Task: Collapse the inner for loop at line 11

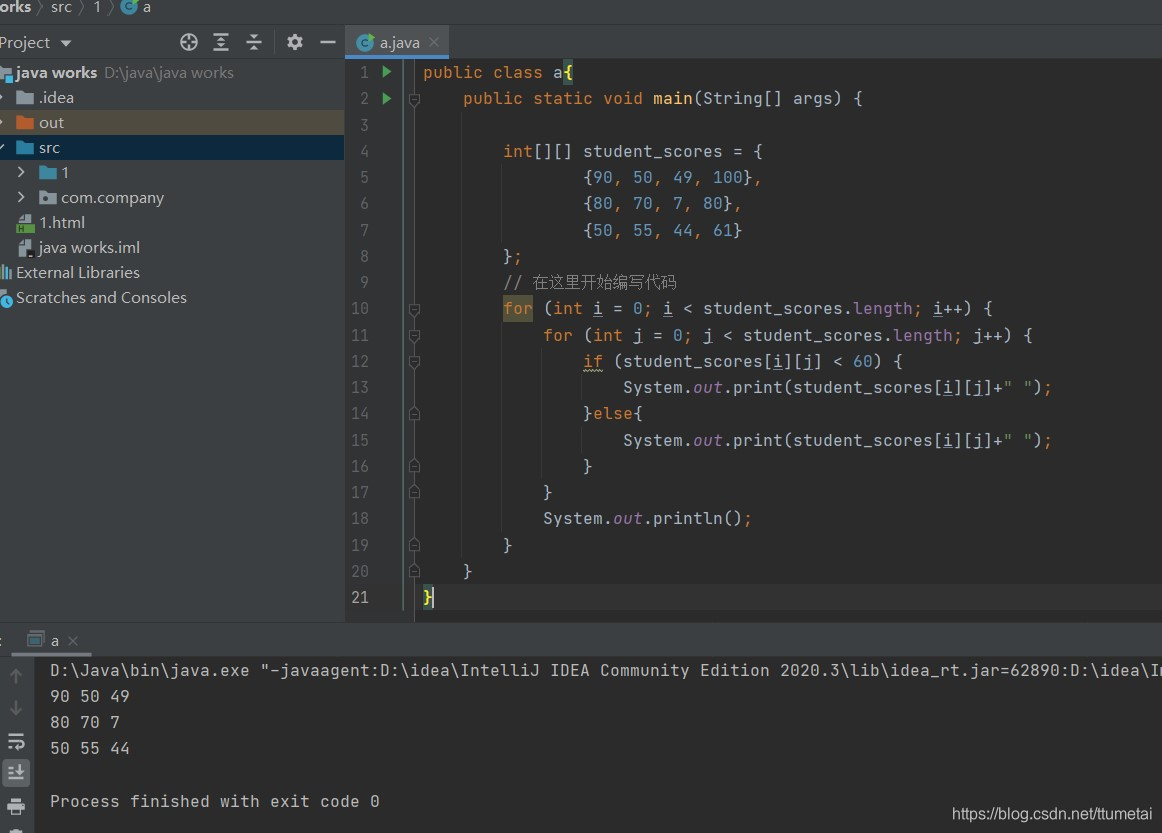Action: click(414, 336)
